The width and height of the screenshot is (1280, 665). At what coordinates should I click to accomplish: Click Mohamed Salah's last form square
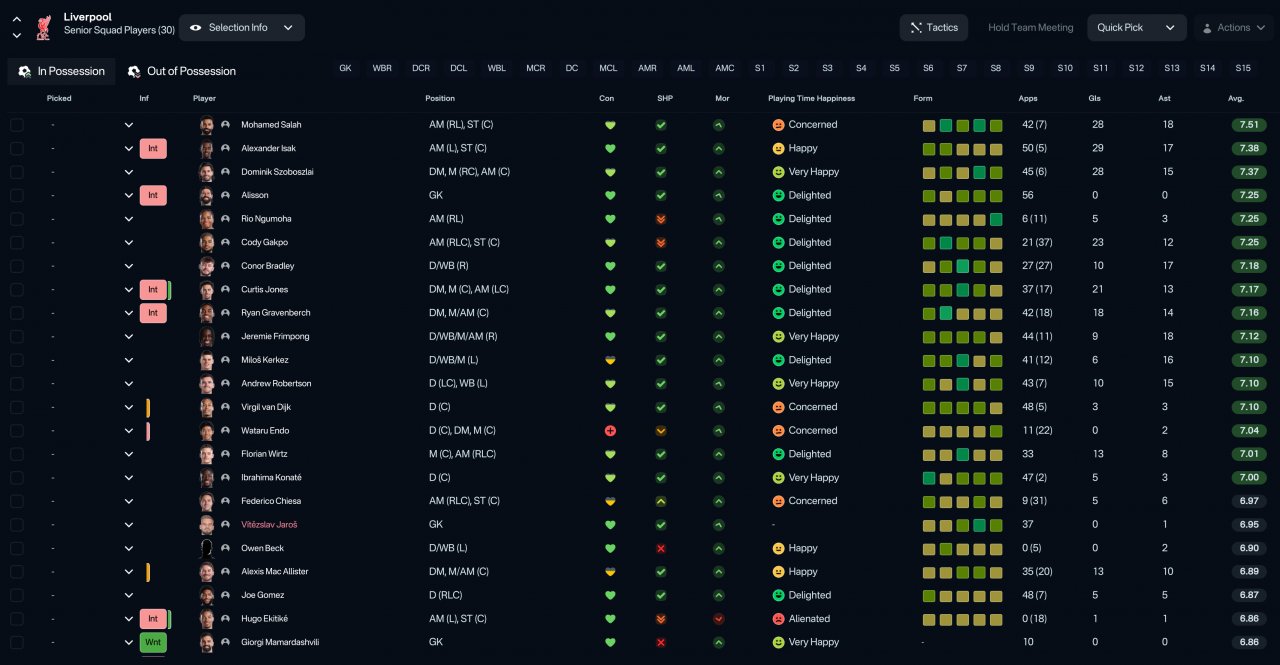pos(996,126)
